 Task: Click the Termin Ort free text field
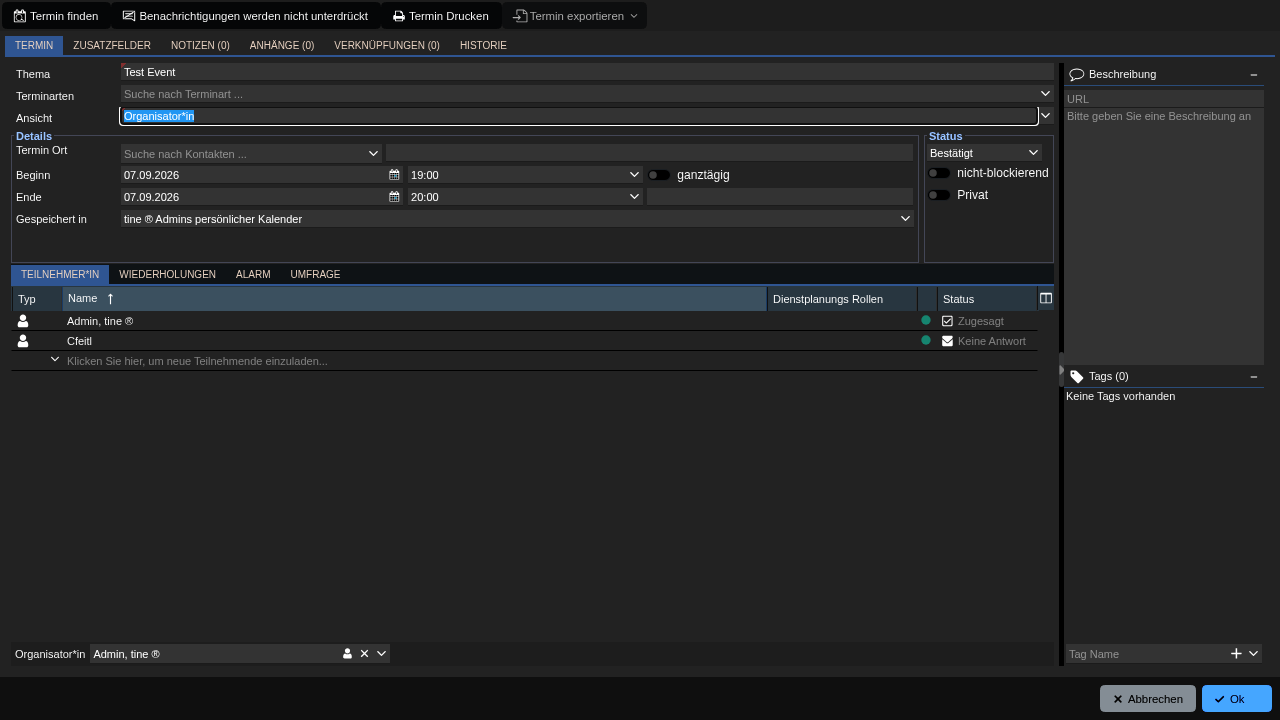tap(649, 153)
